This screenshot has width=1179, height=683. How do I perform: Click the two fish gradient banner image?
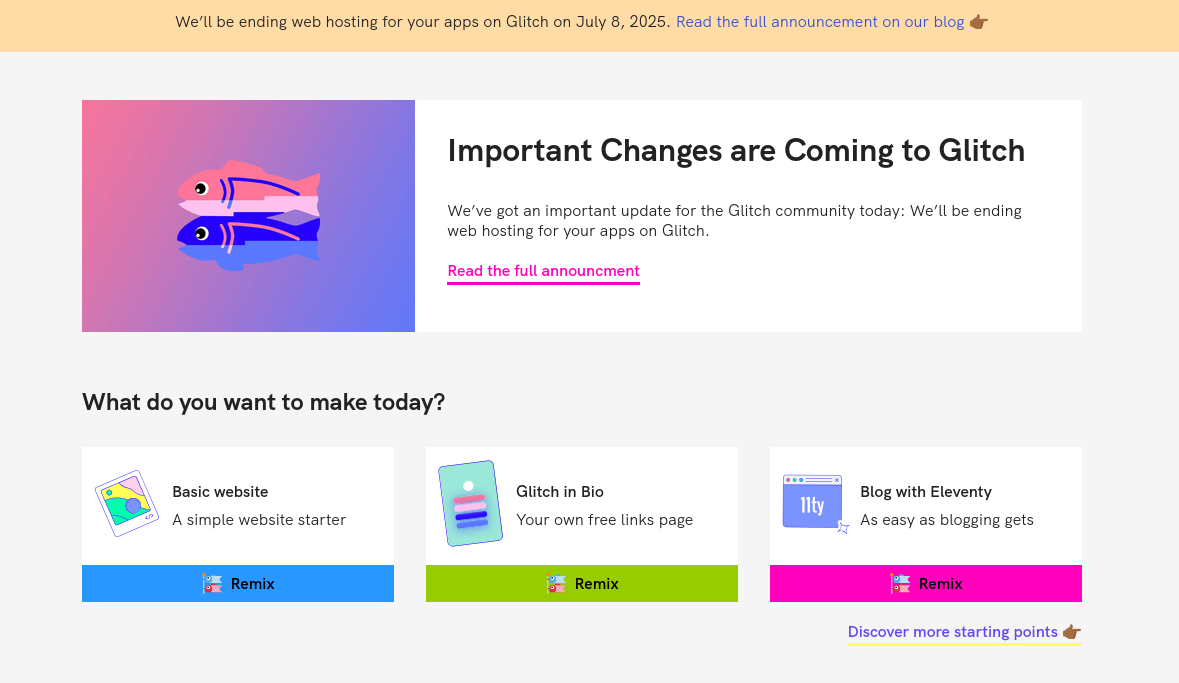point(248,216)
